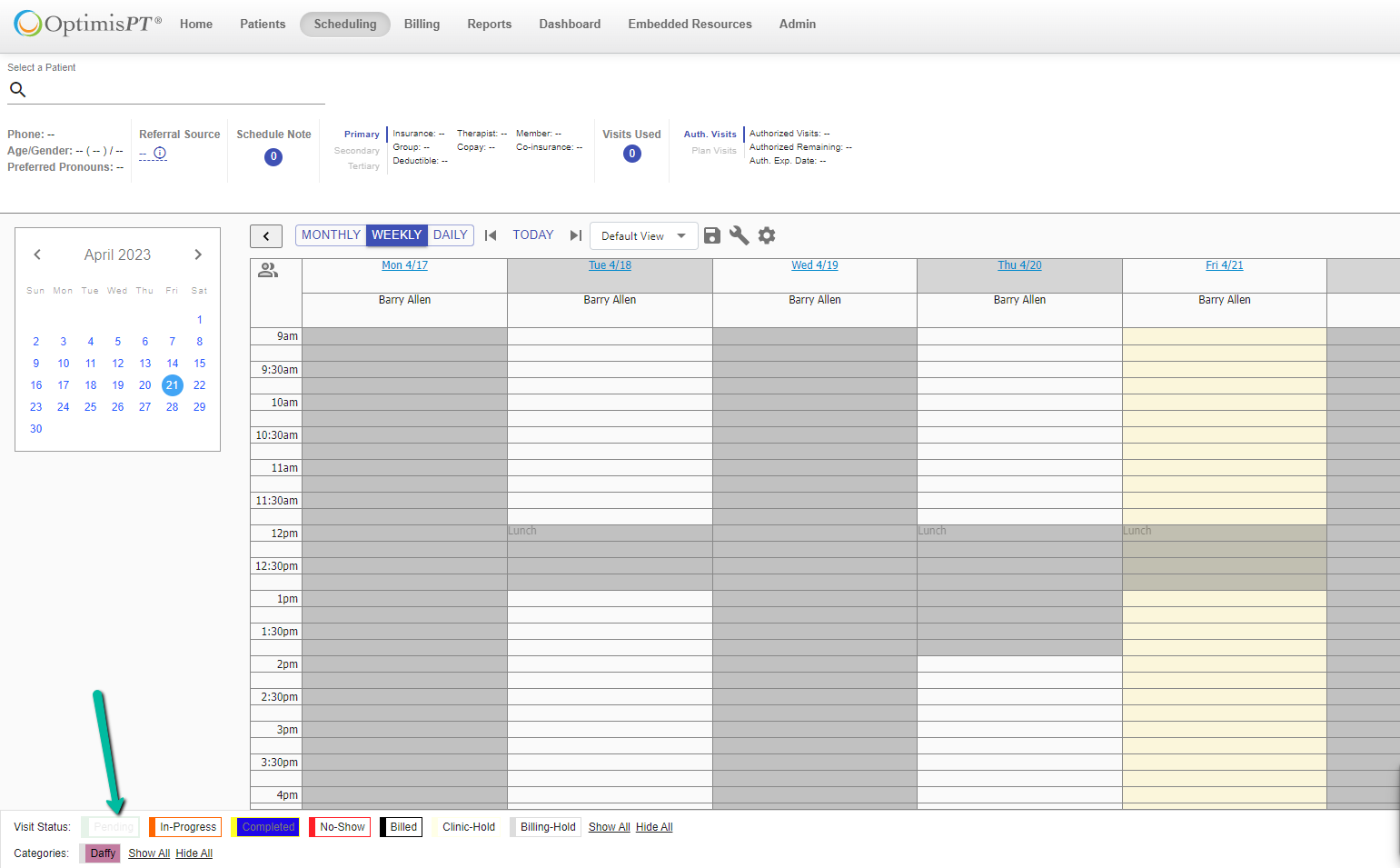Viewport: 1400px width, 868px height.
Task: Open the Reports menu
Action: (x=489, y=25)
